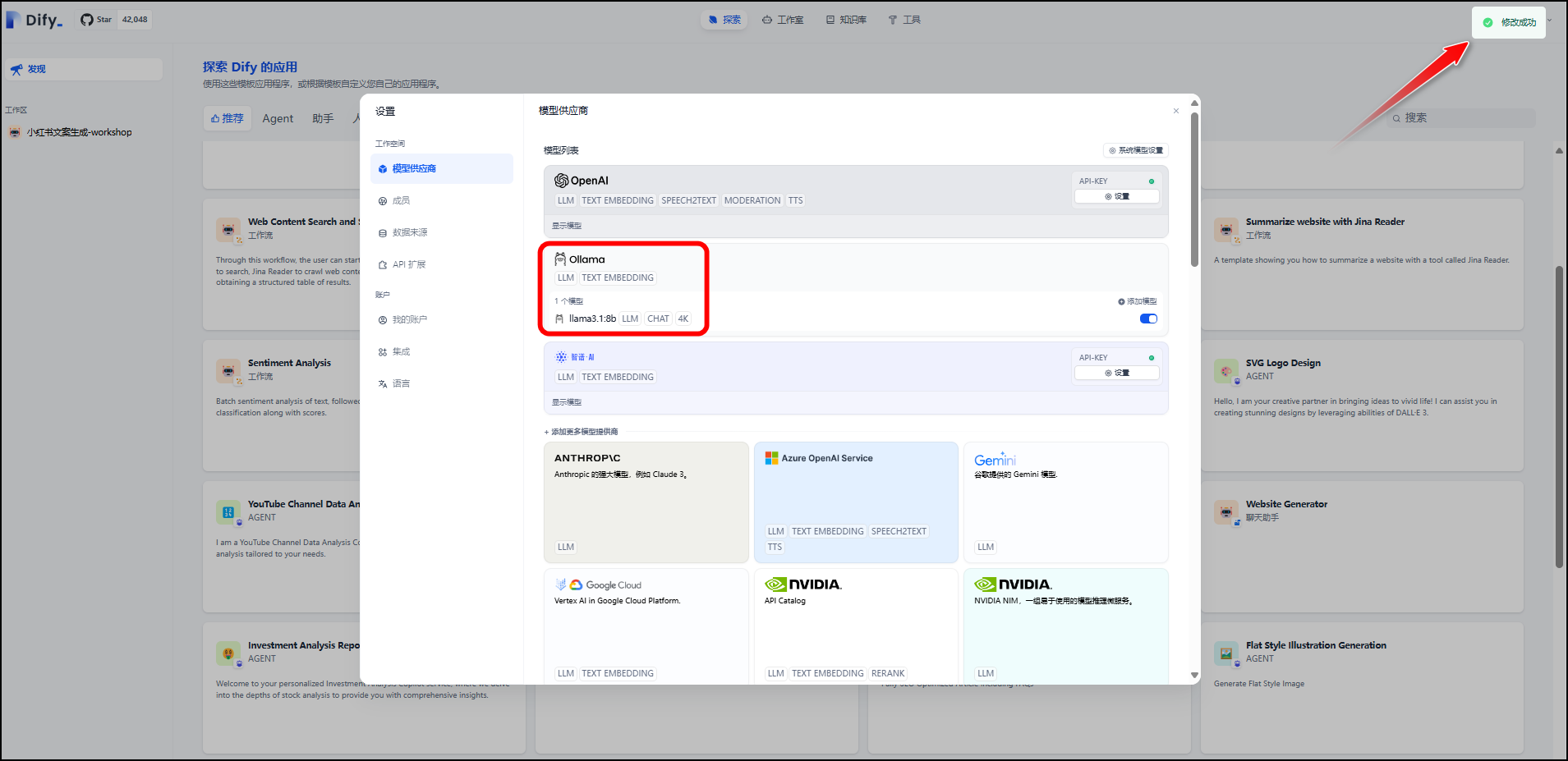
Task: Expand 智谱·AI 显示模型
Action: point(567,402)
